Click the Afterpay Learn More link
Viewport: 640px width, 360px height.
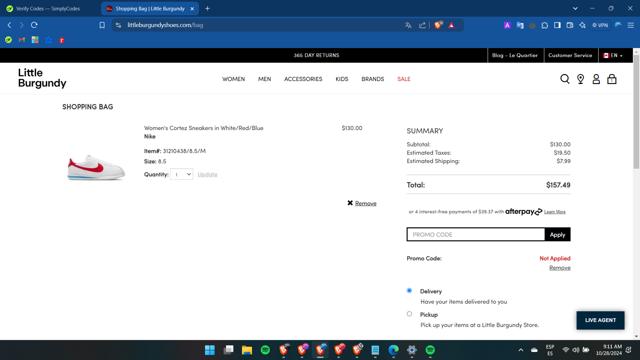click(x=555, y=212)
